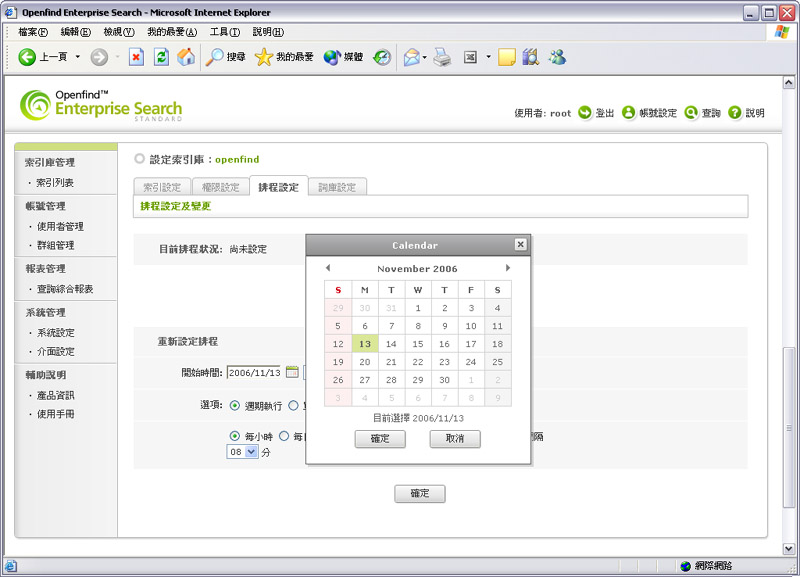The image size is (800, 577).
Task: Select the radio button right of 週期執行
Action: (x=293, y=406)
